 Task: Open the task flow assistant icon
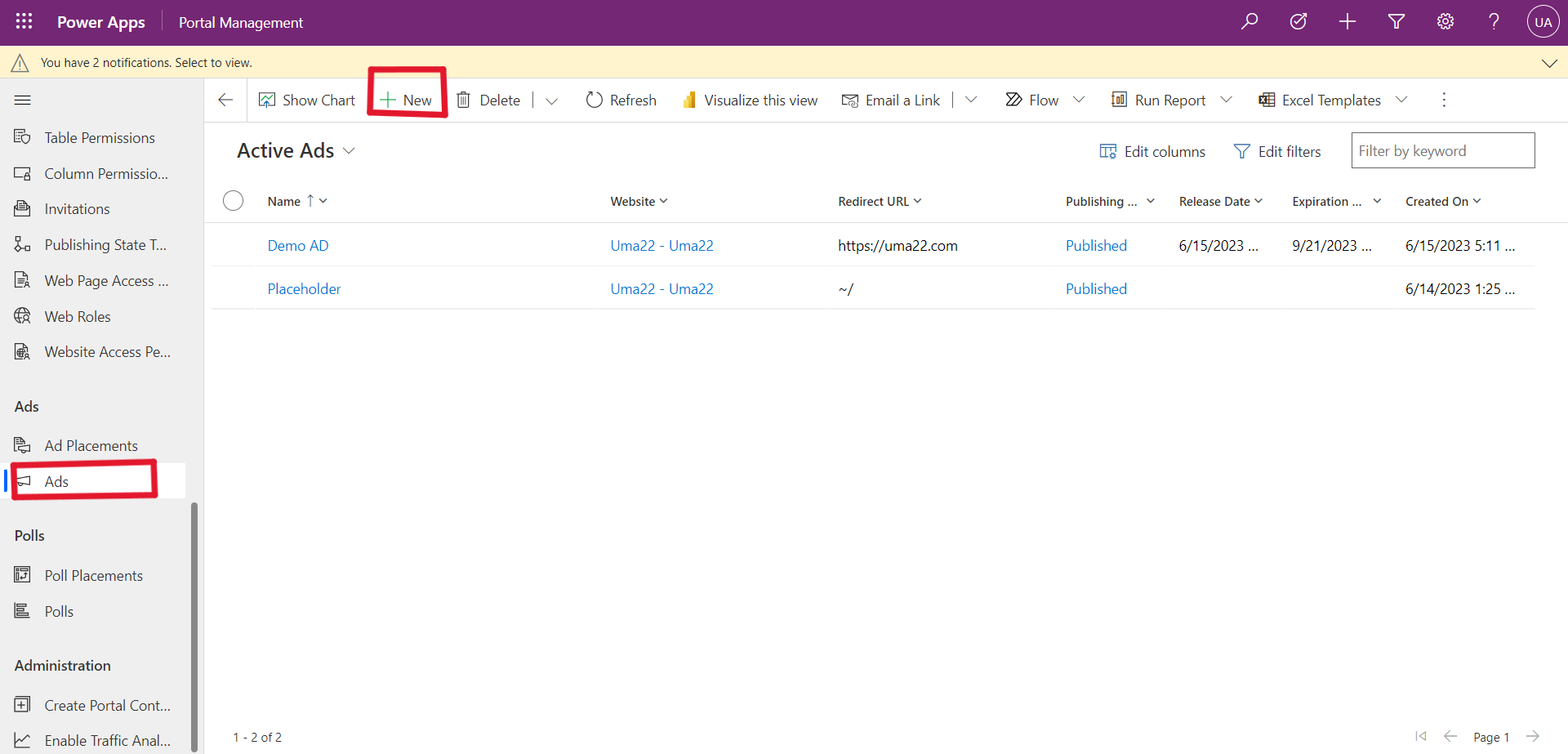[x=1298, y=22]
